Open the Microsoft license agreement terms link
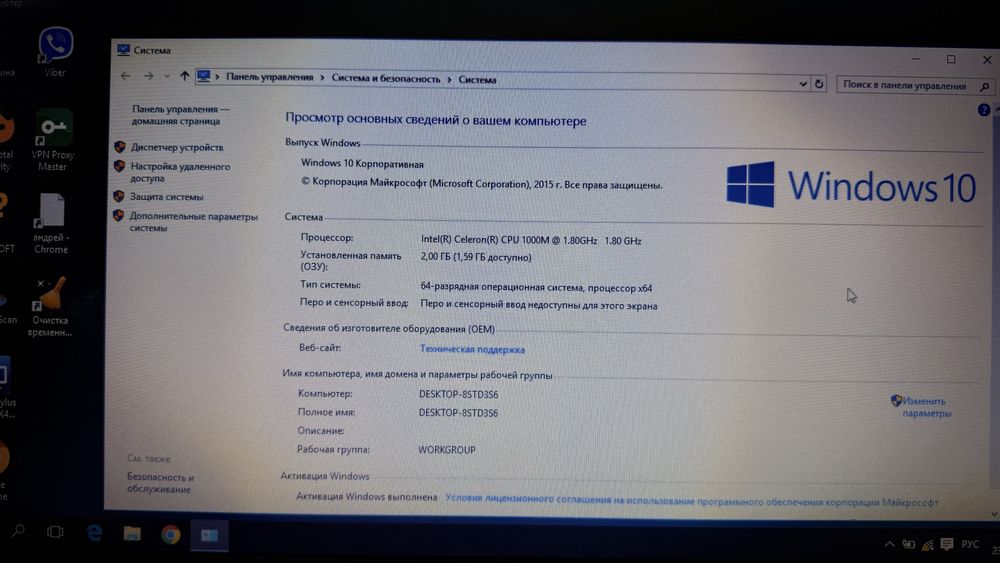 (691, 501)
